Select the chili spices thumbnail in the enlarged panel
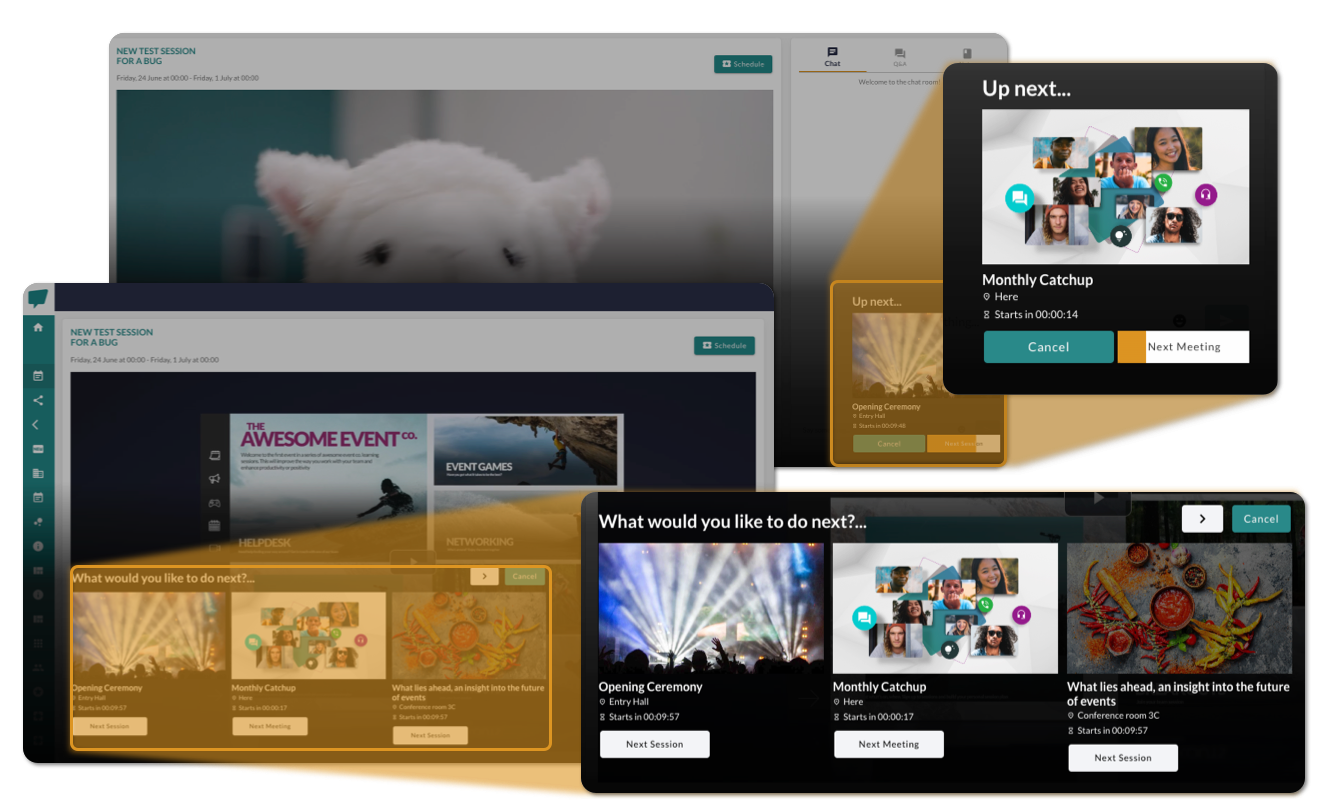1319x804 pixels. tap(1179, 608)
